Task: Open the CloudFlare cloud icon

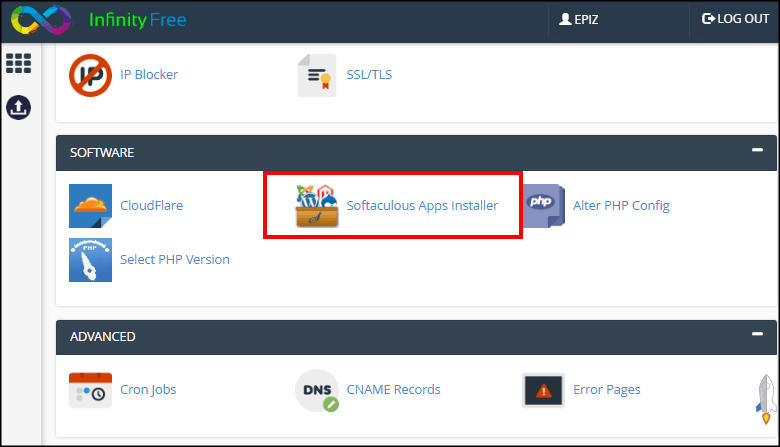Action: [90, 206]
